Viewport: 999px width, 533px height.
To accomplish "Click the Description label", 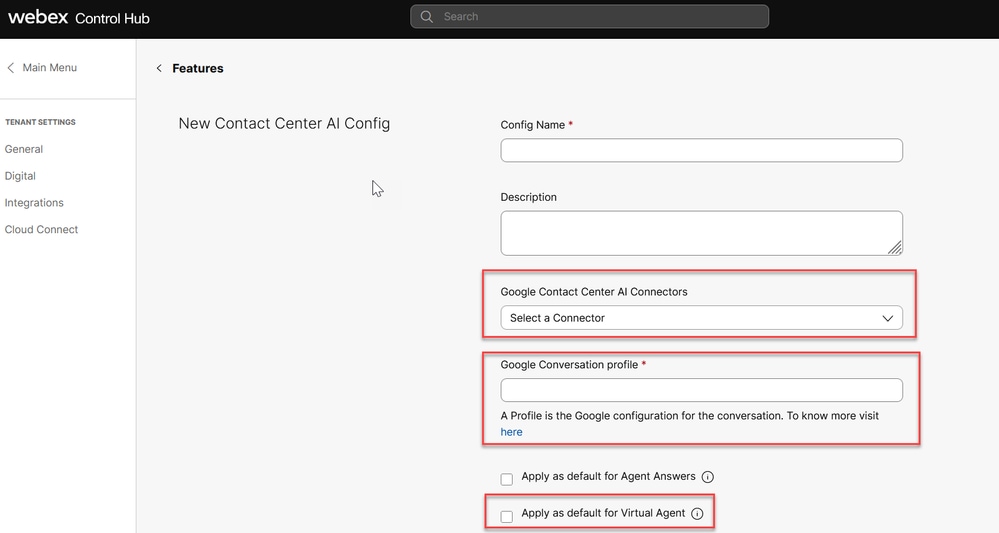I will pos(529,197).
